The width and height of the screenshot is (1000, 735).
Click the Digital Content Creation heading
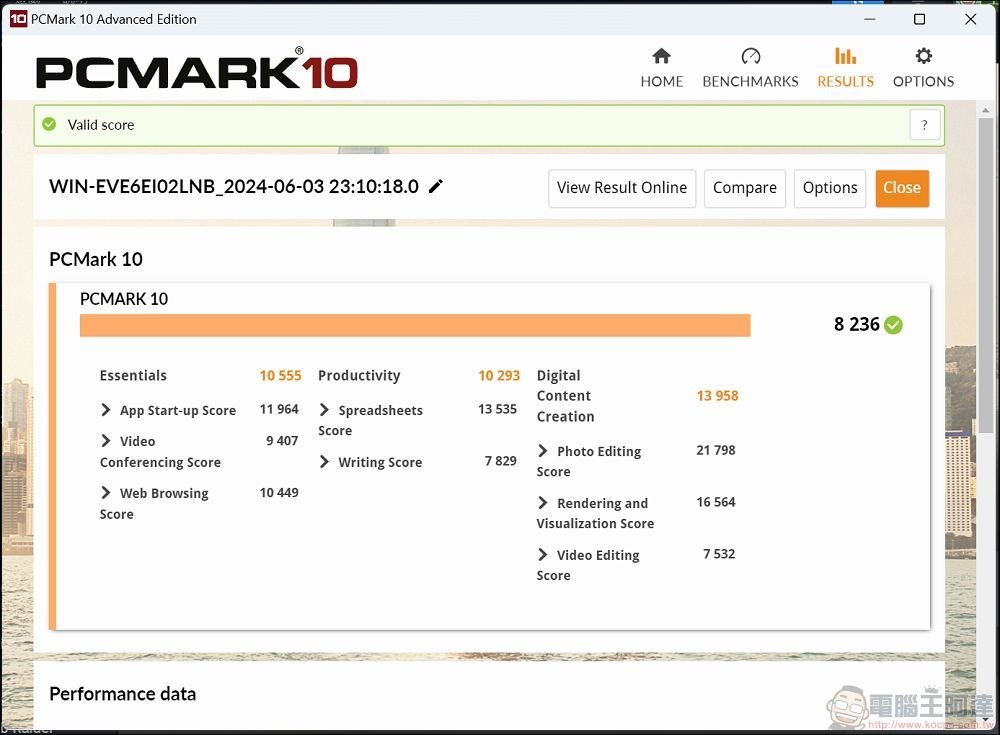coord(565,396)
